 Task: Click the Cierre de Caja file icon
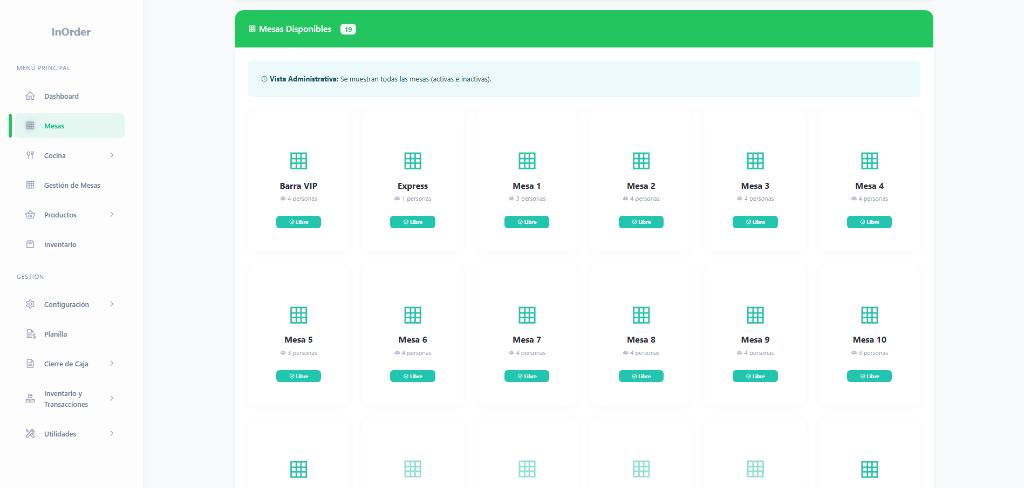(30, 364)
